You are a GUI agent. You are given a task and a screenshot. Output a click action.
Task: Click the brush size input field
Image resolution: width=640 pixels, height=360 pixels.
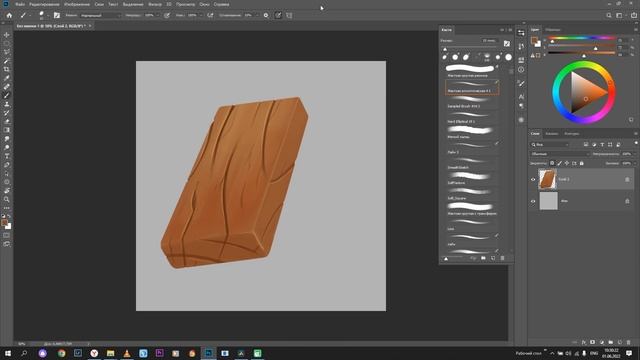489,41
